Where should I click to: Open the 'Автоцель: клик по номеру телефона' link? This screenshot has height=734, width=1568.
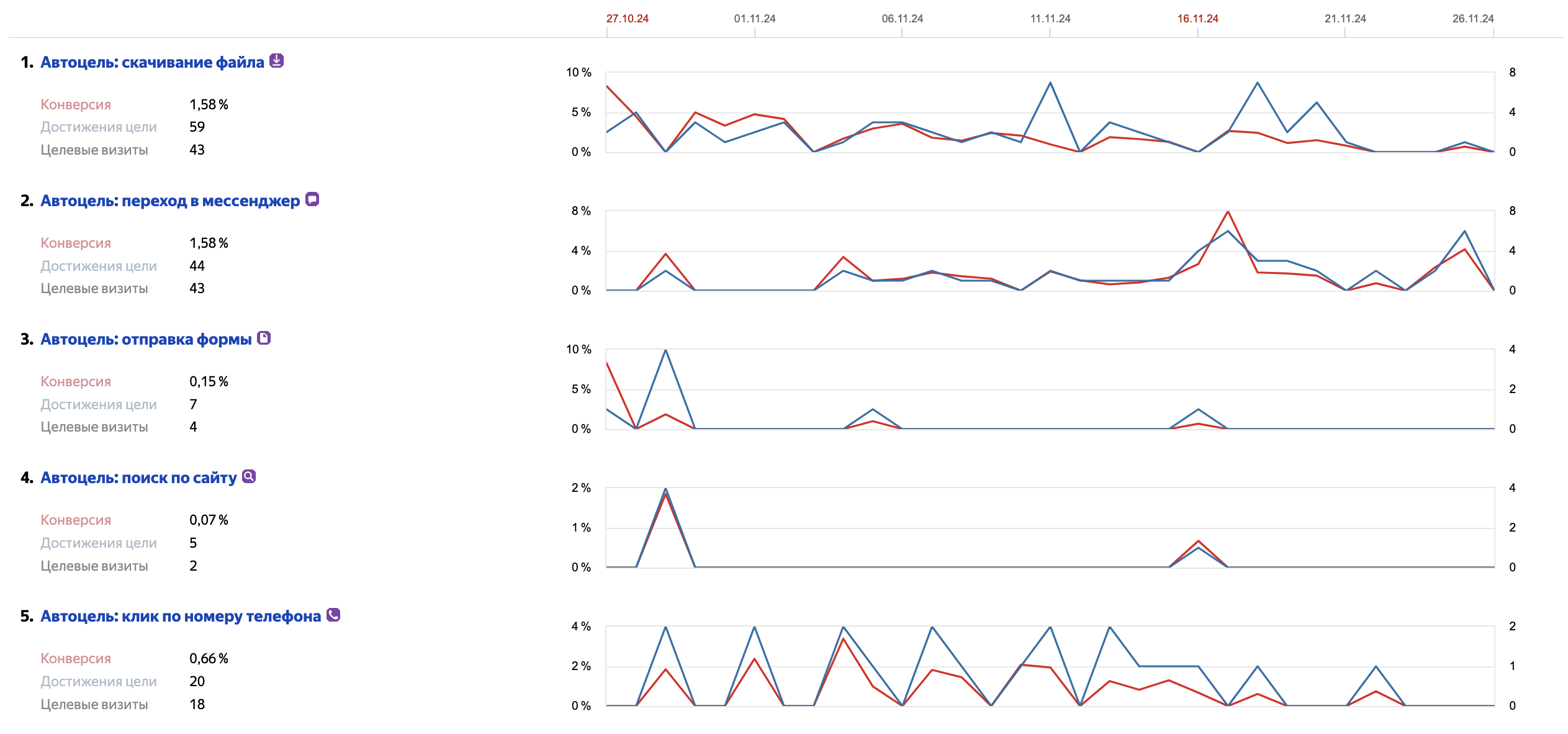[x=181, y=616]
